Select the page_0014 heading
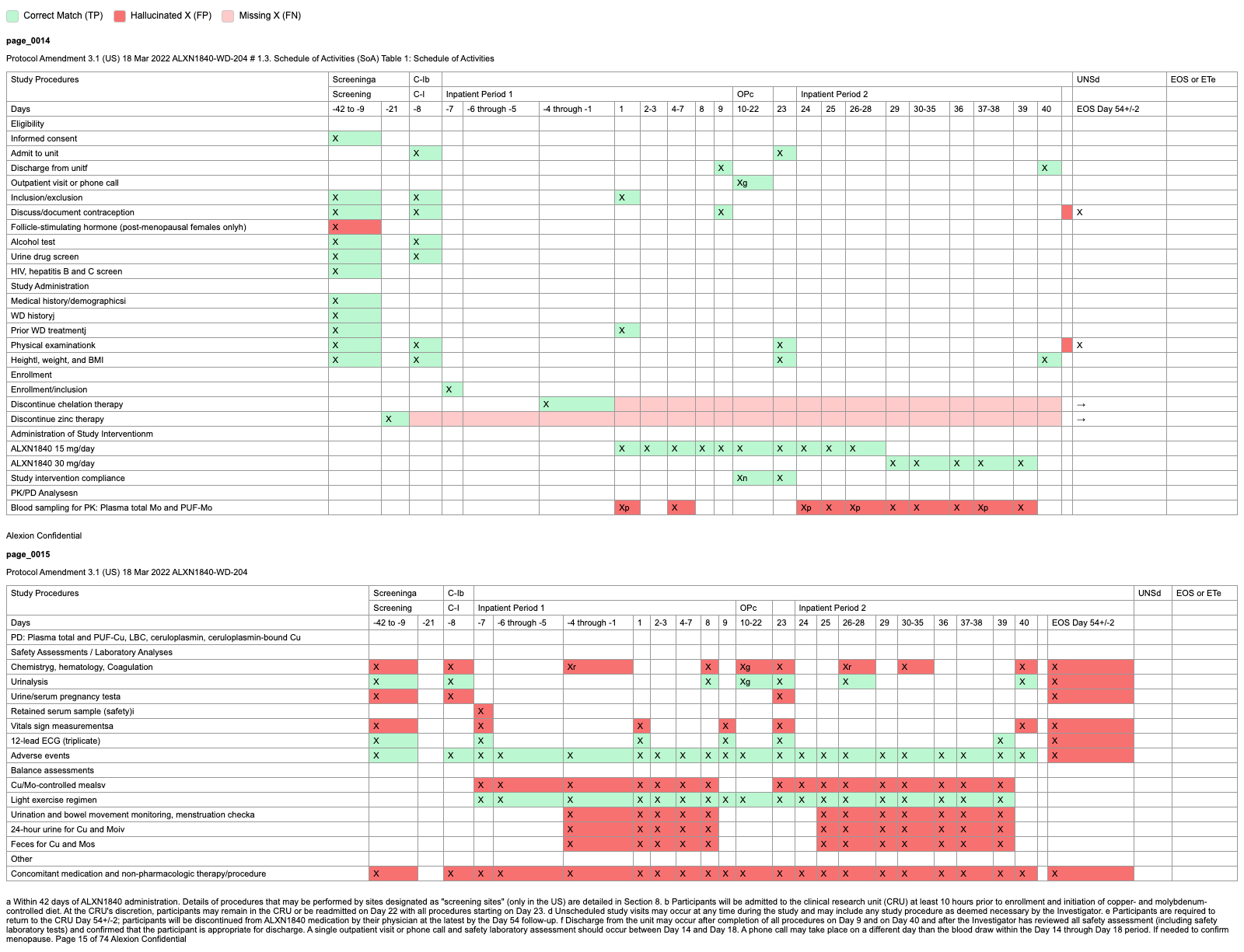 (28, 40)
